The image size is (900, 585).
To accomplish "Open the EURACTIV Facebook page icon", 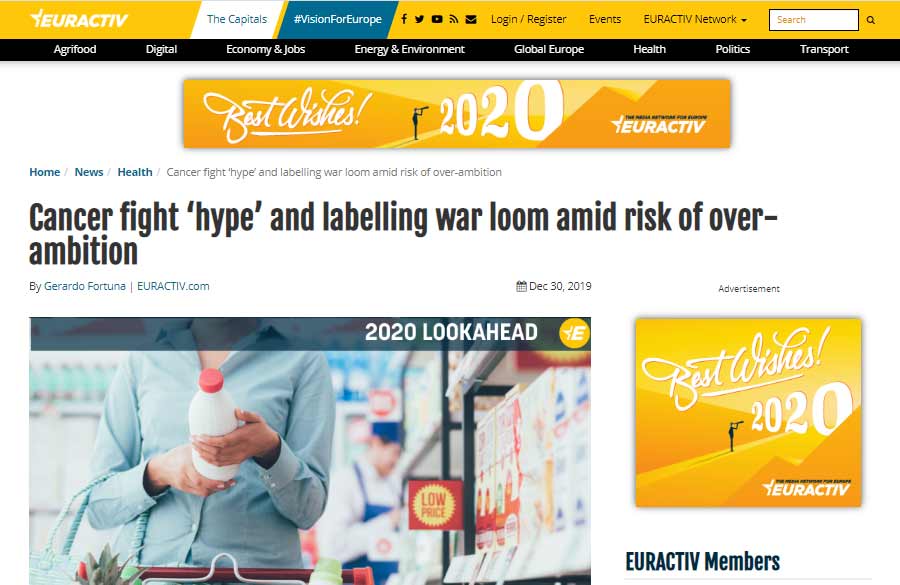I will tap(404, 19).
